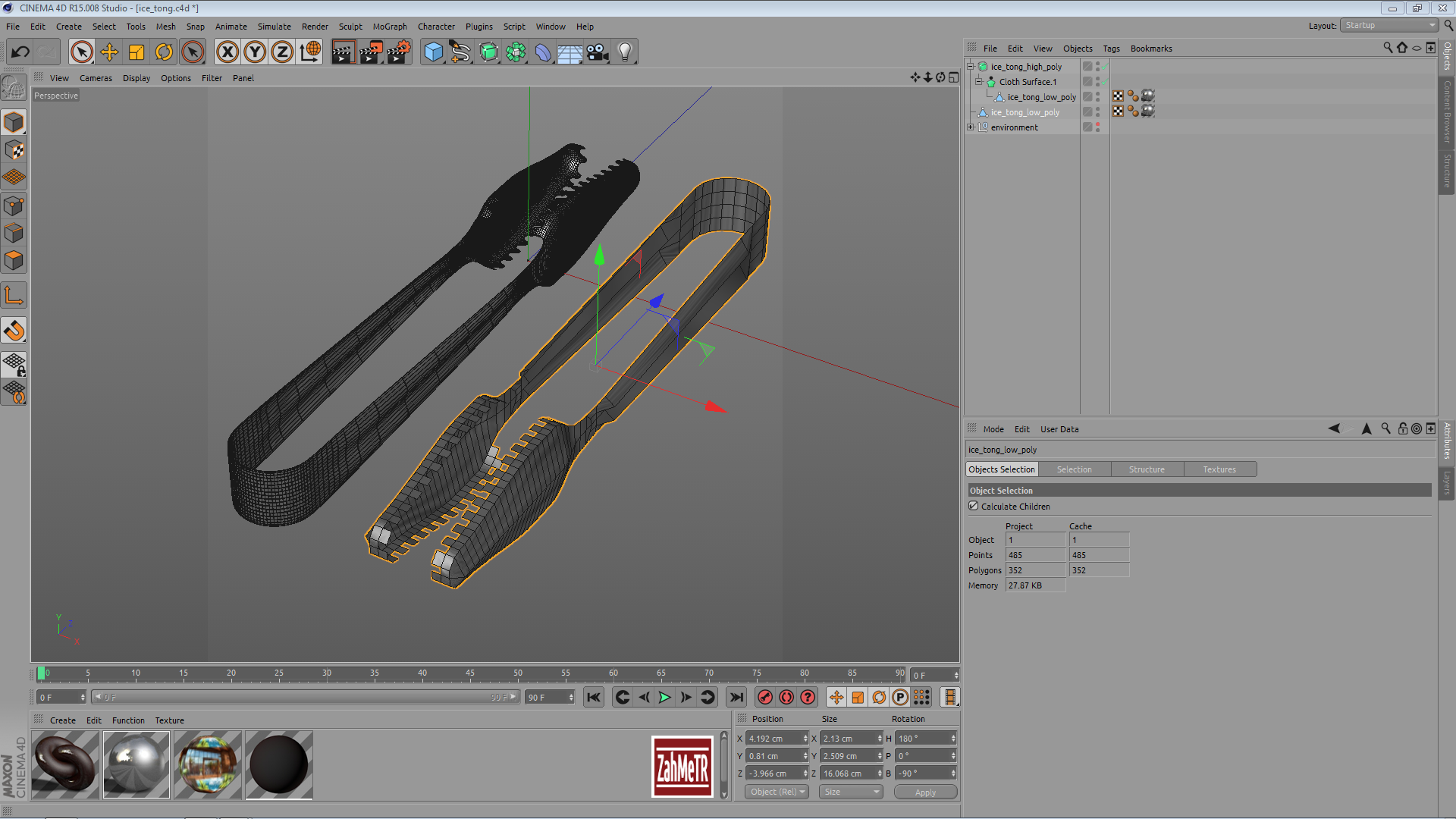Switch to the Textures tab
Image resolution: width=1456 pixels, height=819 pixels.
point(1219,469)
